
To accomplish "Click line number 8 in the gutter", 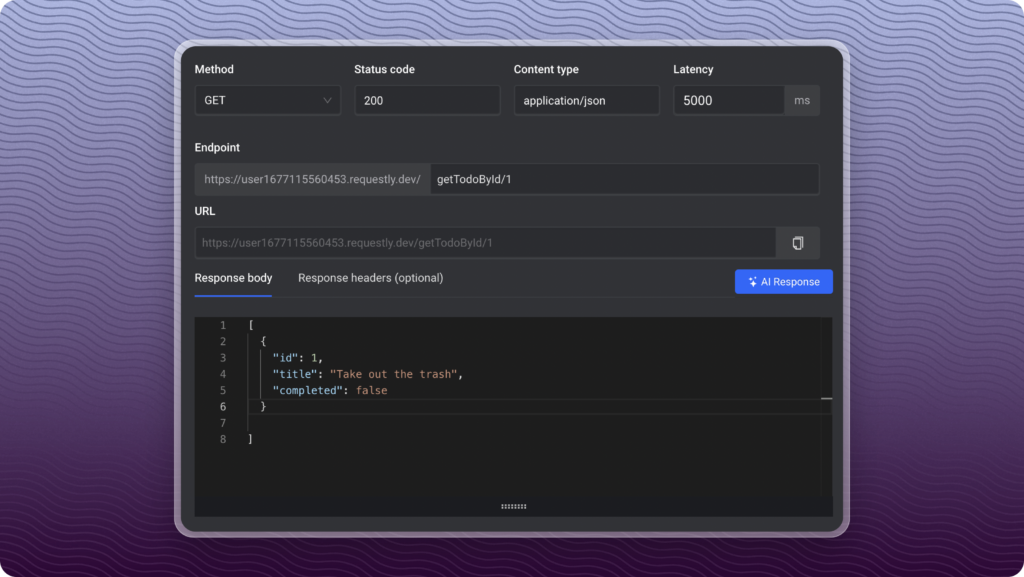I will (223, 439).
